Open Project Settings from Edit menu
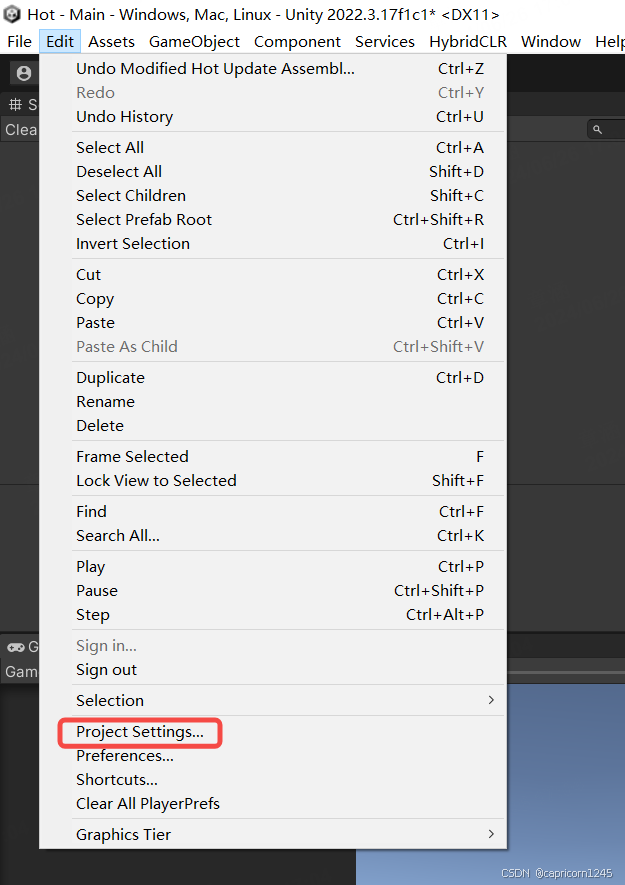625x885 pixels. (140, 732)
